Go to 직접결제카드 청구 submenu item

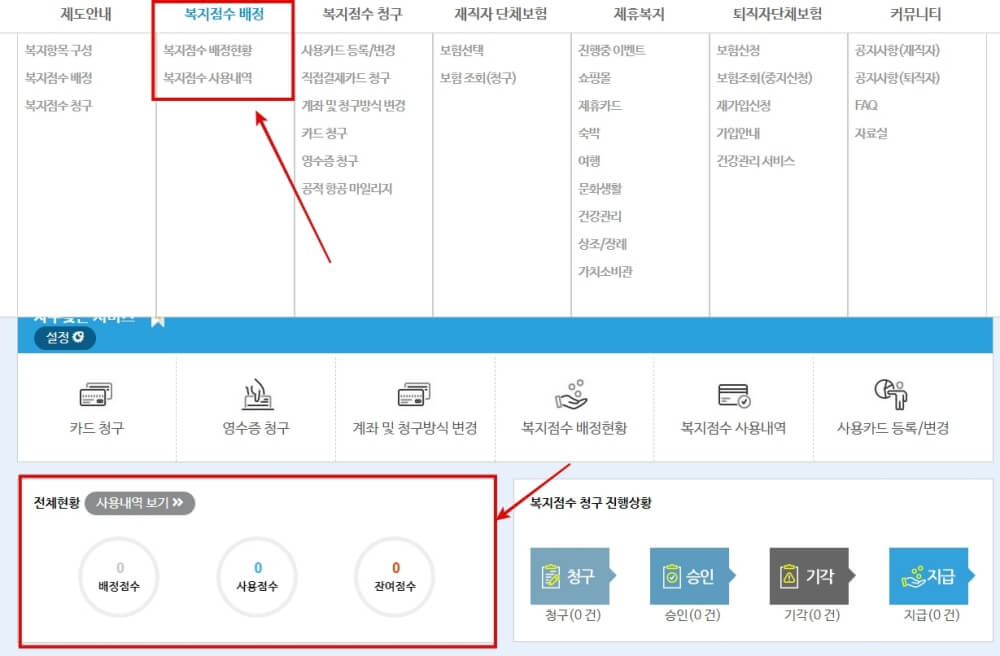[x=346, y=78]
